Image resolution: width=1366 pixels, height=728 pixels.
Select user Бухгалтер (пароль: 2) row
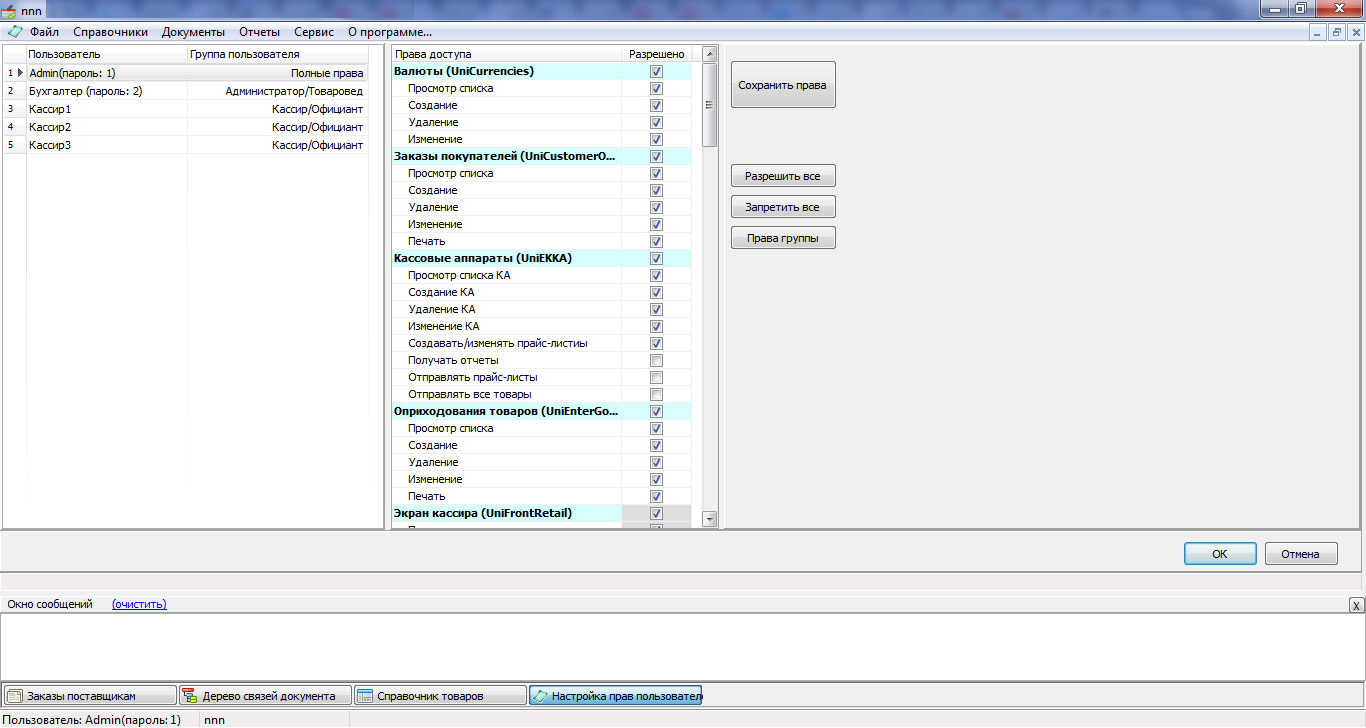(185, 91)
